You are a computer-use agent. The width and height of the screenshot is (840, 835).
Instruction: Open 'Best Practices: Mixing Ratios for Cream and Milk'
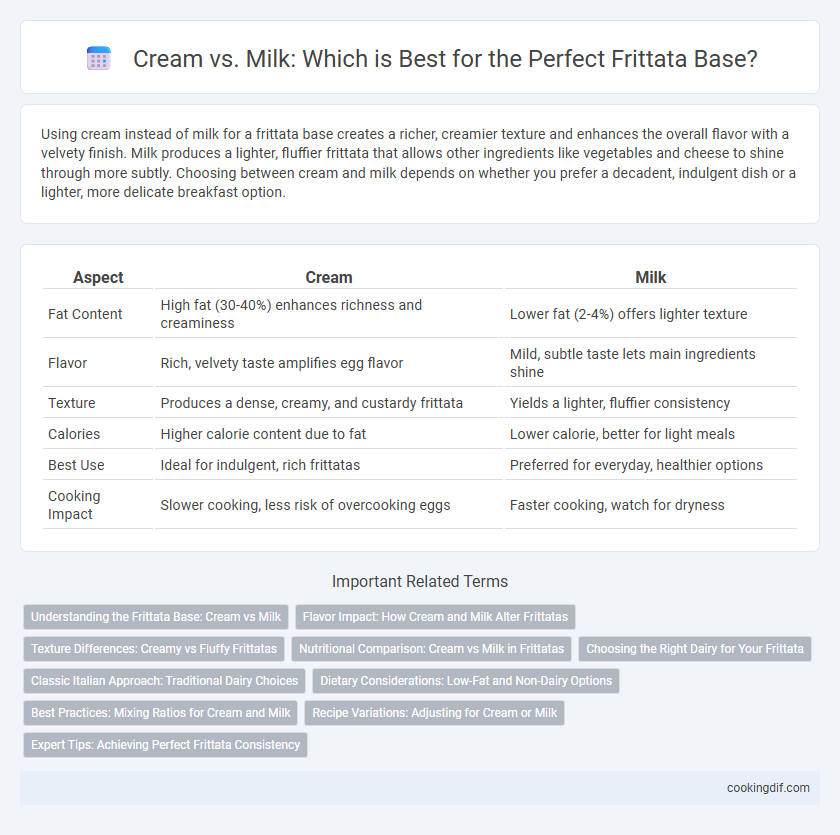161,713
